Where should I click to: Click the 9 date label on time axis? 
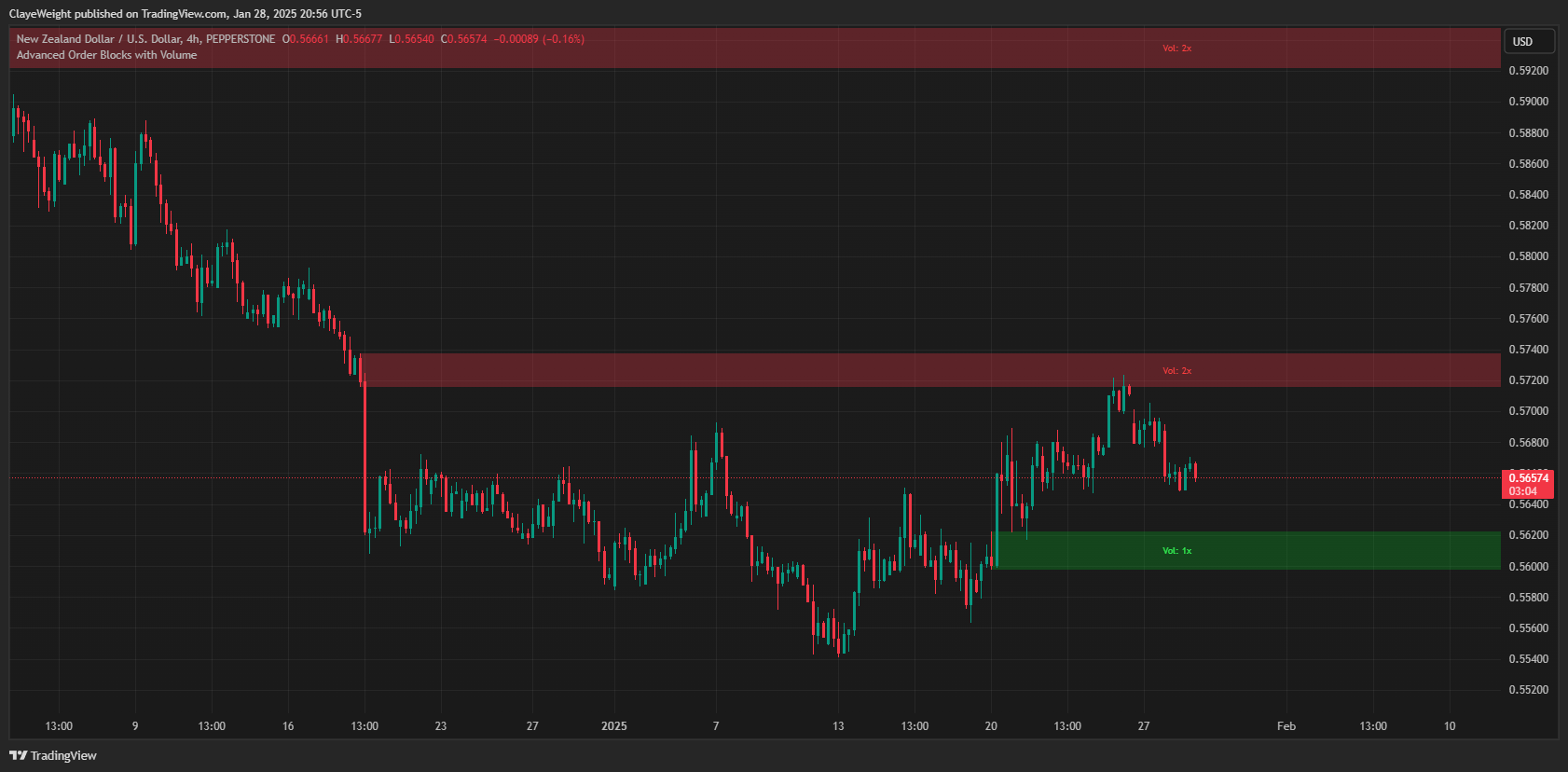tap(135, 726)
